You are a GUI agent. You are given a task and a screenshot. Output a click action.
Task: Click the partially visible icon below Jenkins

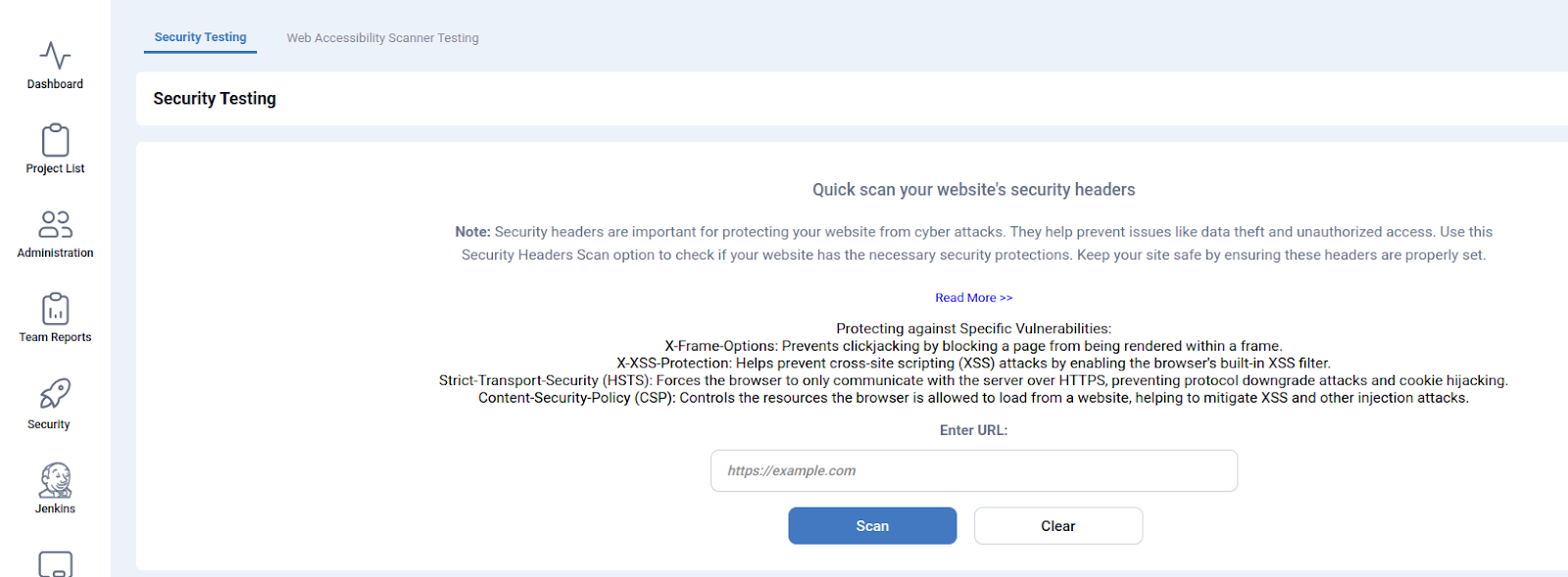click(x=55, y=564)
